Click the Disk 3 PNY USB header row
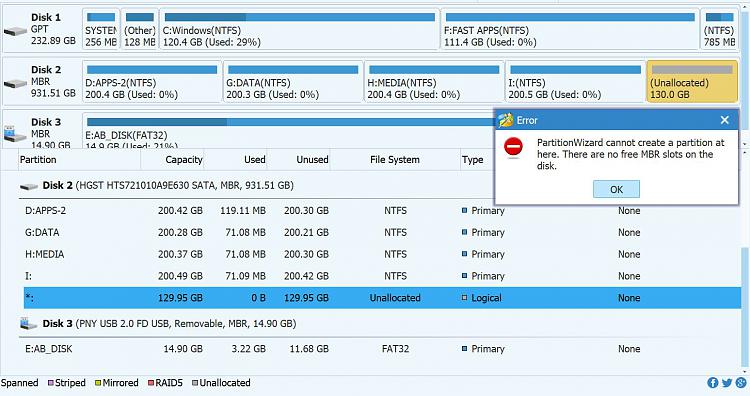This screenshot has width=750, height=396. tap(380, 324)
